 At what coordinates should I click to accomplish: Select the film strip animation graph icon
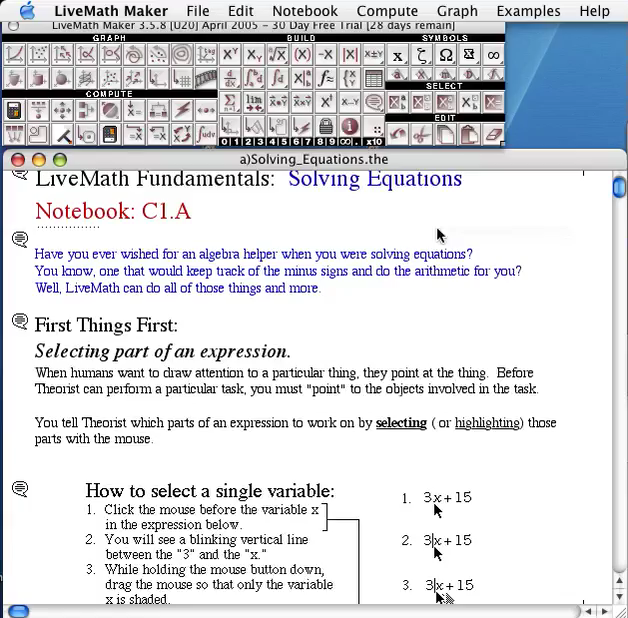tap(205, 77)
